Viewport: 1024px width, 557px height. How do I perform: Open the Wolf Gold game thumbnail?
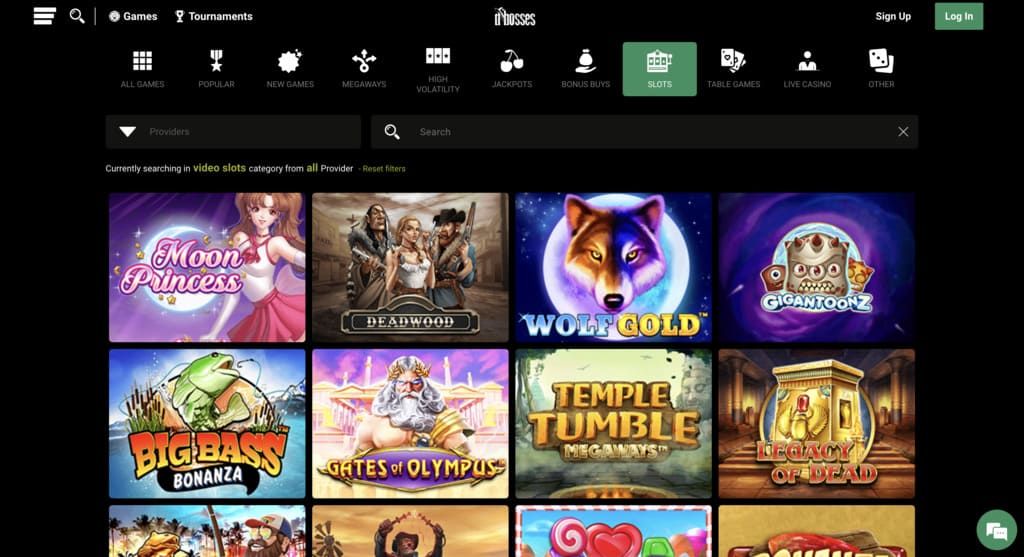pos(613,267)
